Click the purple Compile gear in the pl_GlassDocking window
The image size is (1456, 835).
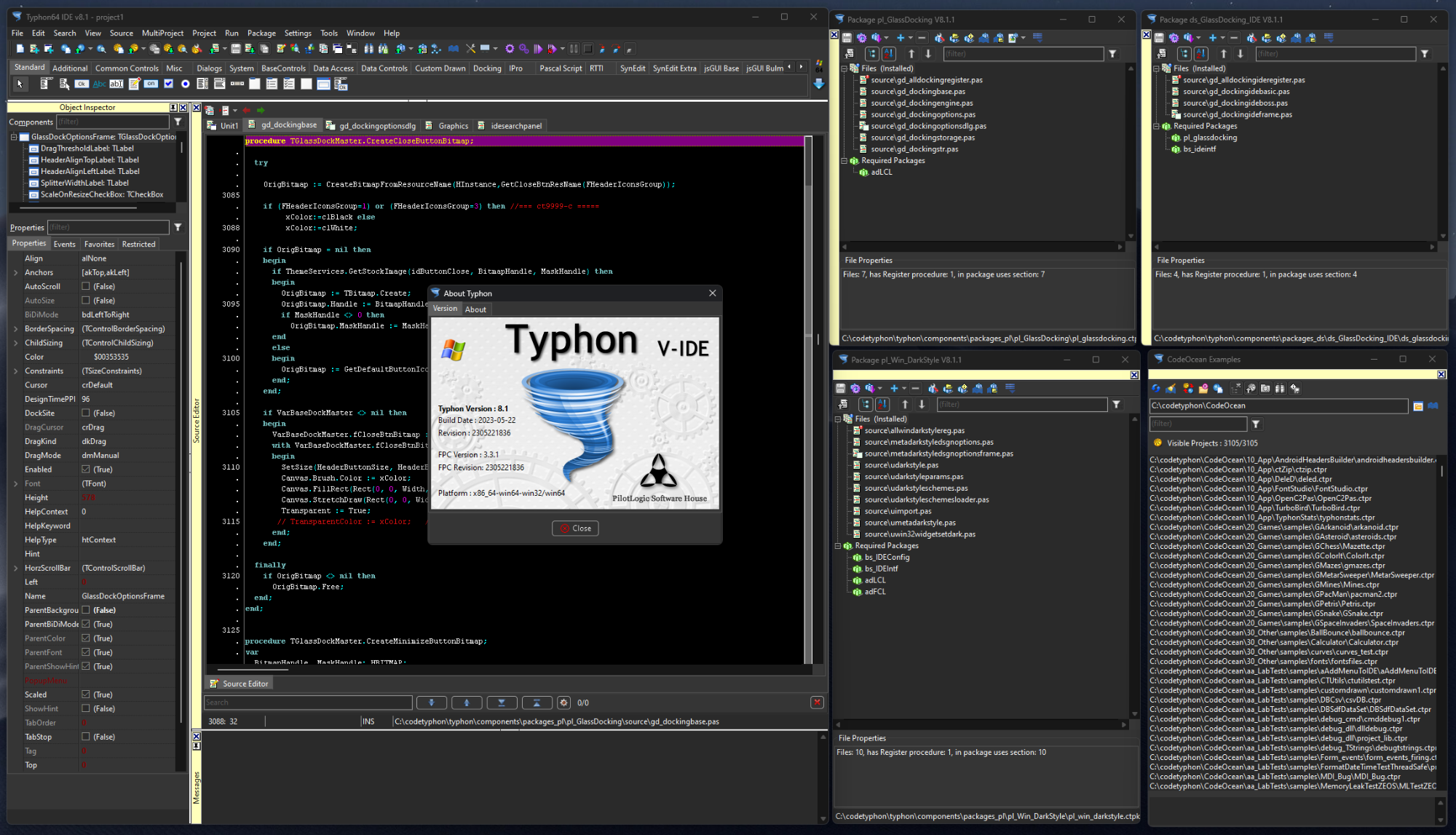click(x=862, y=38)
